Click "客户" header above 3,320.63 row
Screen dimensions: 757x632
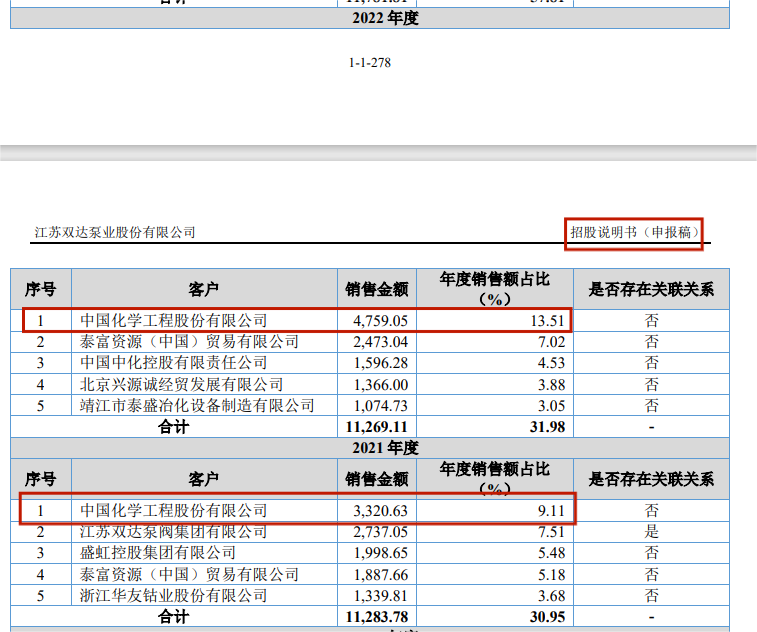pyautogui.click(x=204, y=479)
